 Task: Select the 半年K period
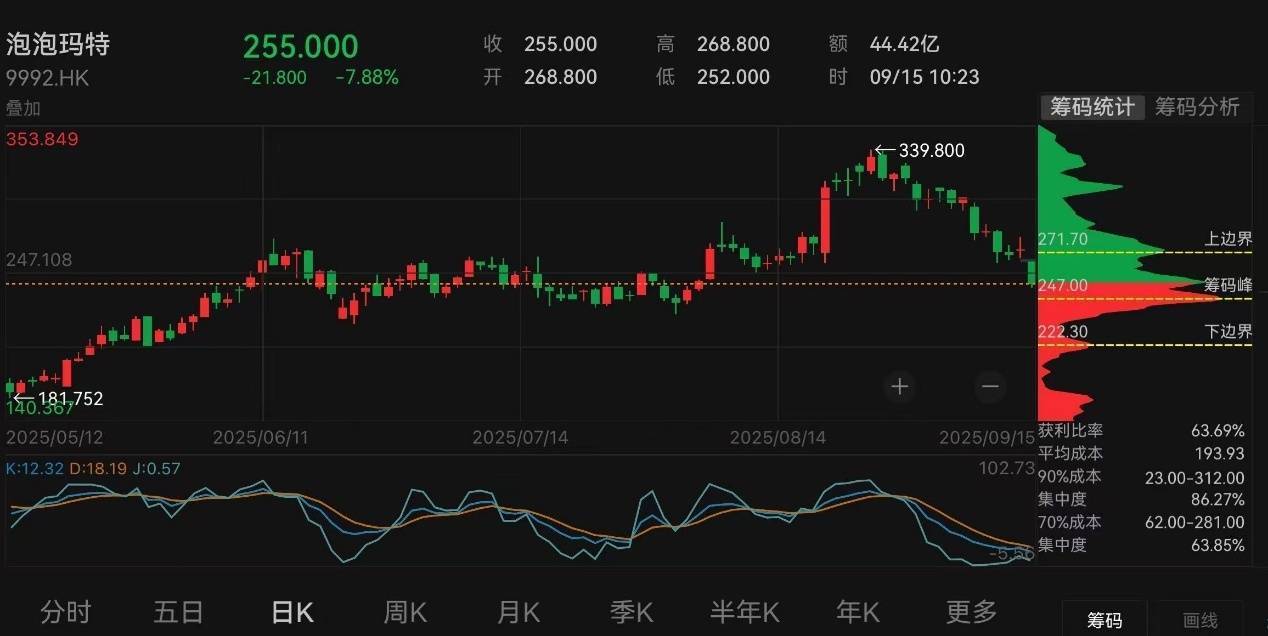click(x=744, y=611)
